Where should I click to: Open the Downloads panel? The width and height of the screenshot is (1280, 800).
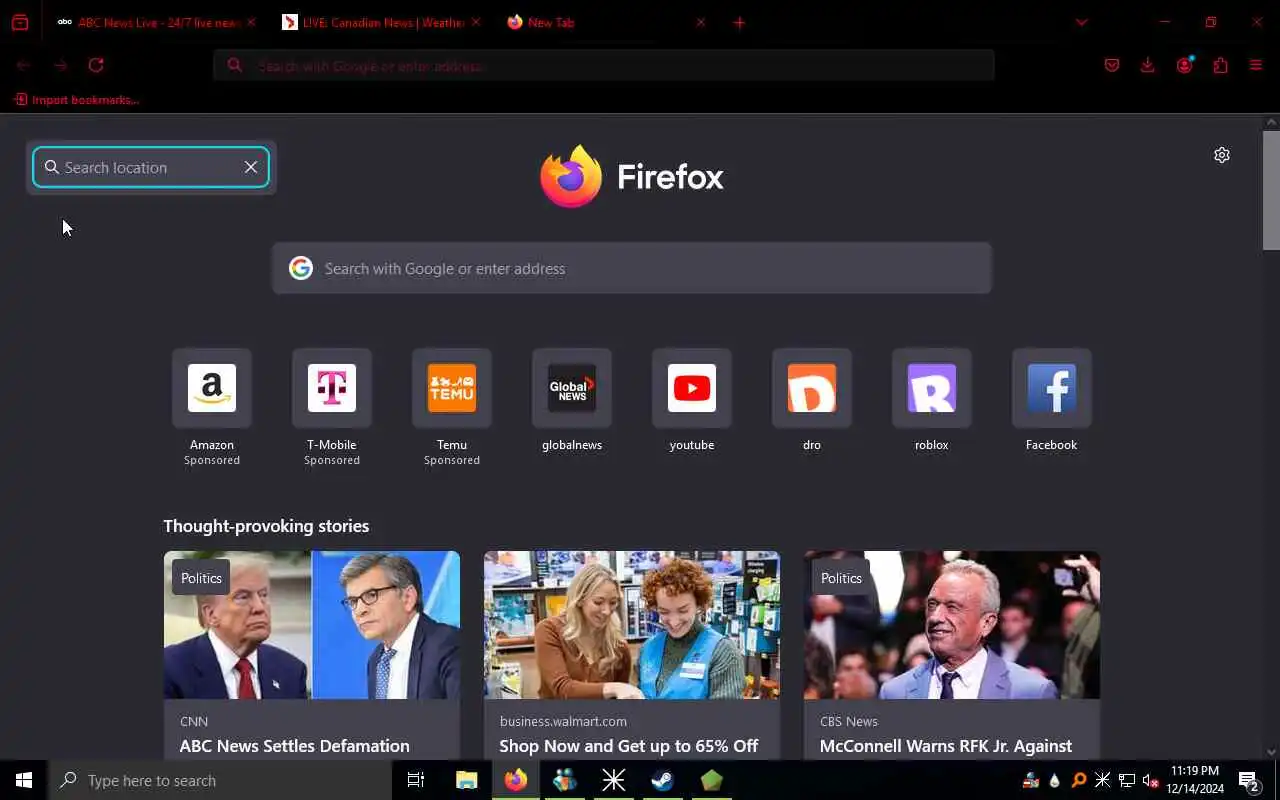(1147, 65)
